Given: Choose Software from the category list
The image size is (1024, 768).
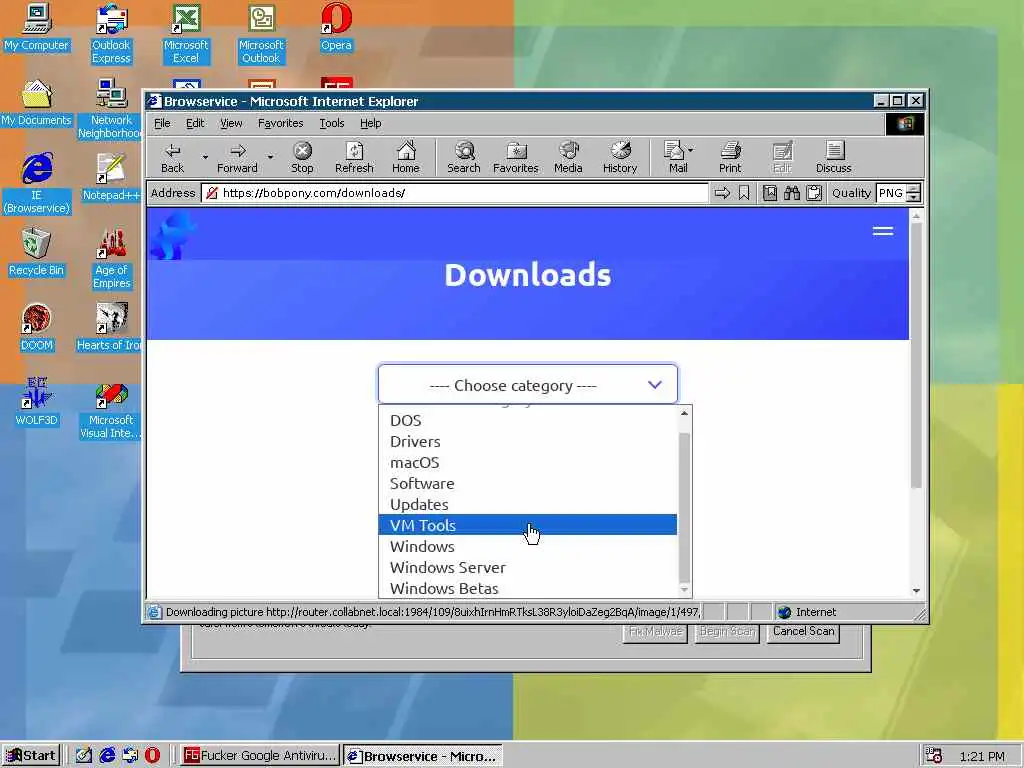Looking at the screenshot, I should [x=528, y=483].
